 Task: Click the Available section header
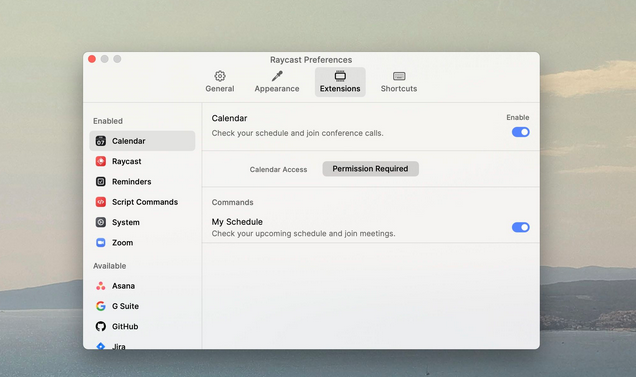[x=110, y=266]
